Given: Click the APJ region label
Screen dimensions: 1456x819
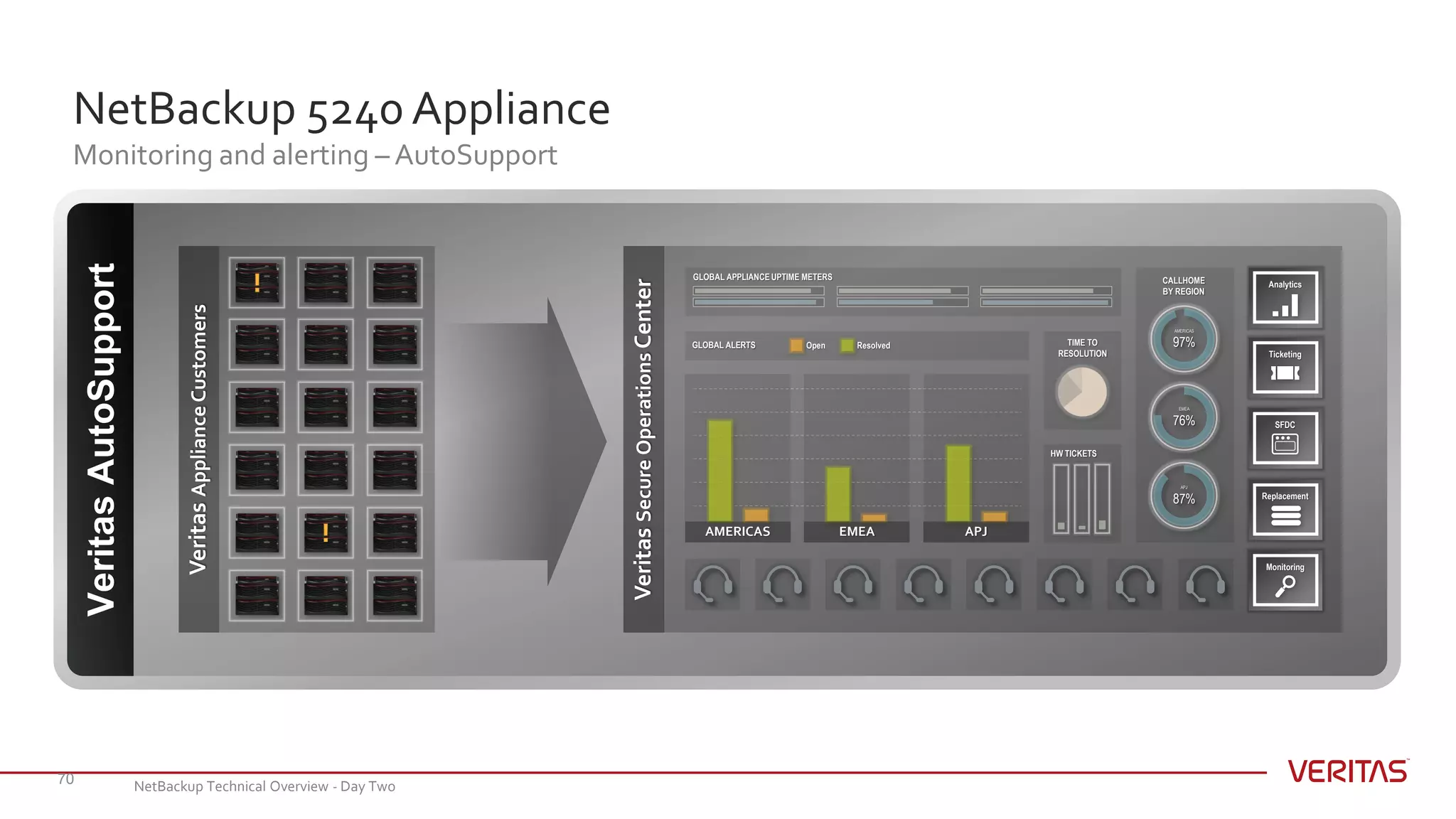Looking at the screenshot, I should (975, 532).
